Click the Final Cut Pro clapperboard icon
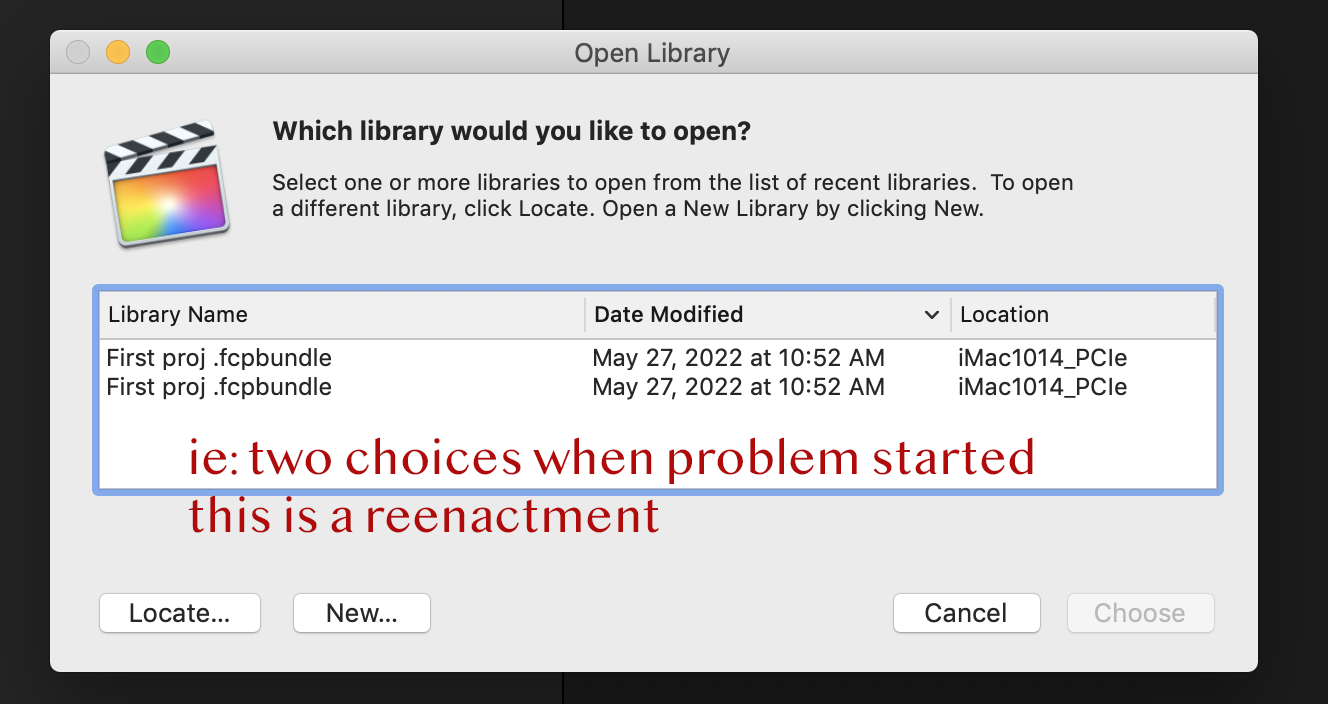This screenshot has width=1328, height=704. (167, 184)
